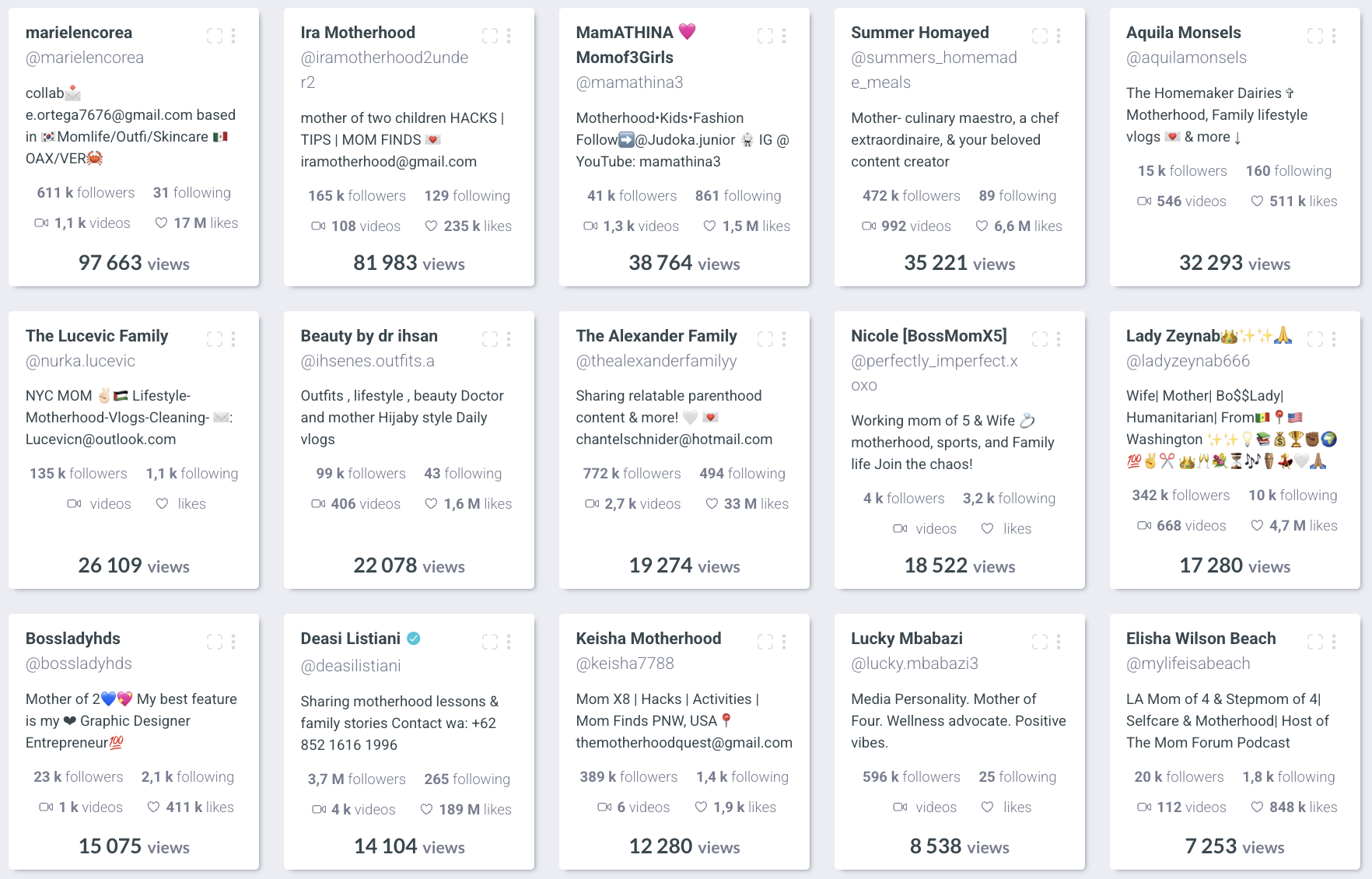
Task: Click the @lucky.mbabazi3 username
Action: tap(915, 664)
